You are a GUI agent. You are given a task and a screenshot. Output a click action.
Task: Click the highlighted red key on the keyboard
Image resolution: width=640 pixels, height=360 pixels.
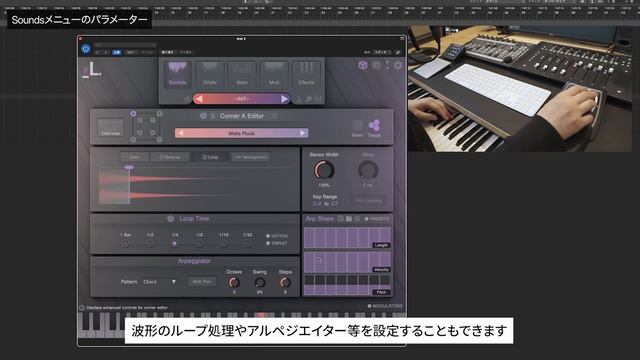(260, 315)
